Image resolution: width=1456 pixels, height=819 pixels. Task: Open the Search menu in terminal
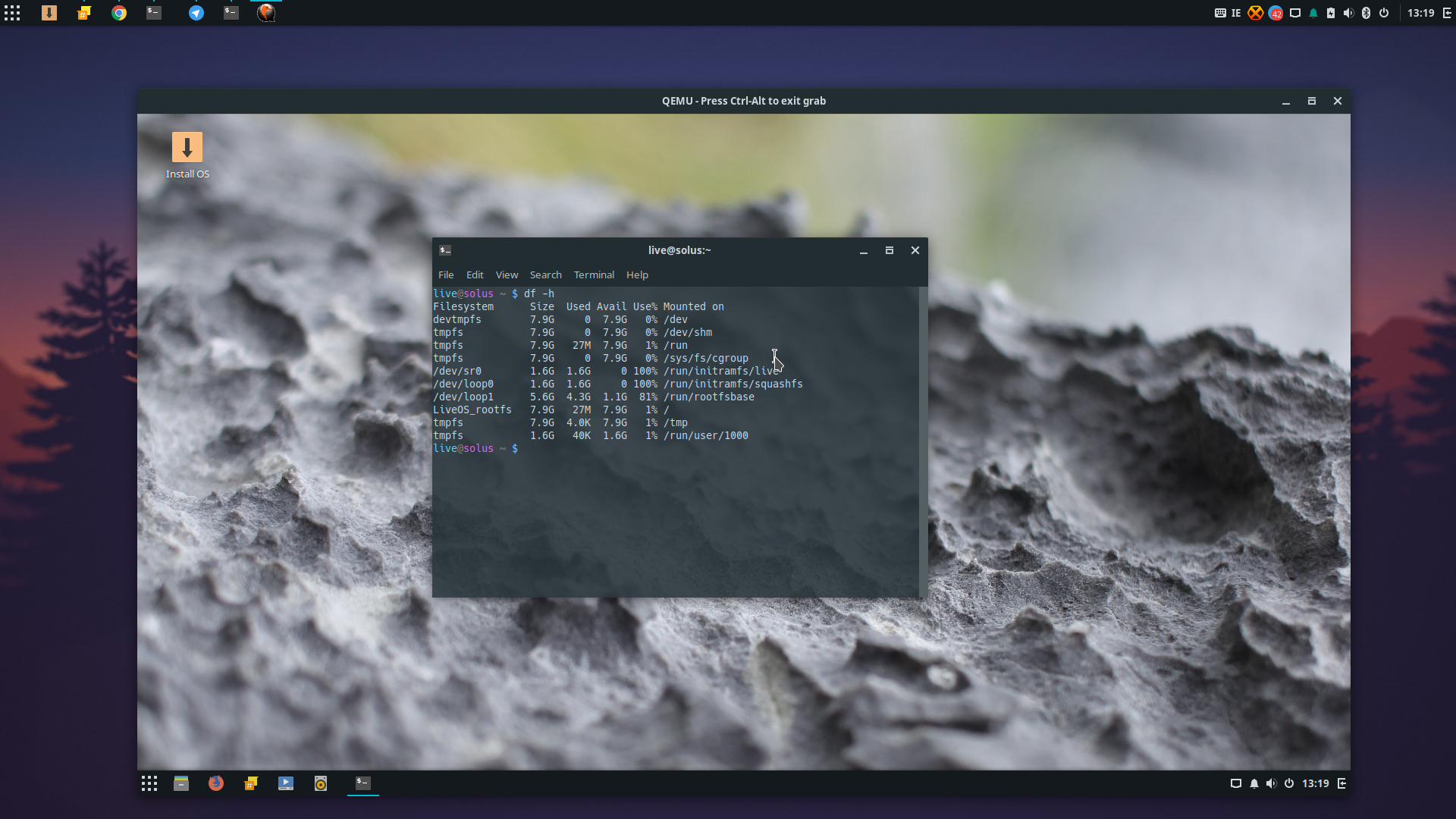coord(546,275)
